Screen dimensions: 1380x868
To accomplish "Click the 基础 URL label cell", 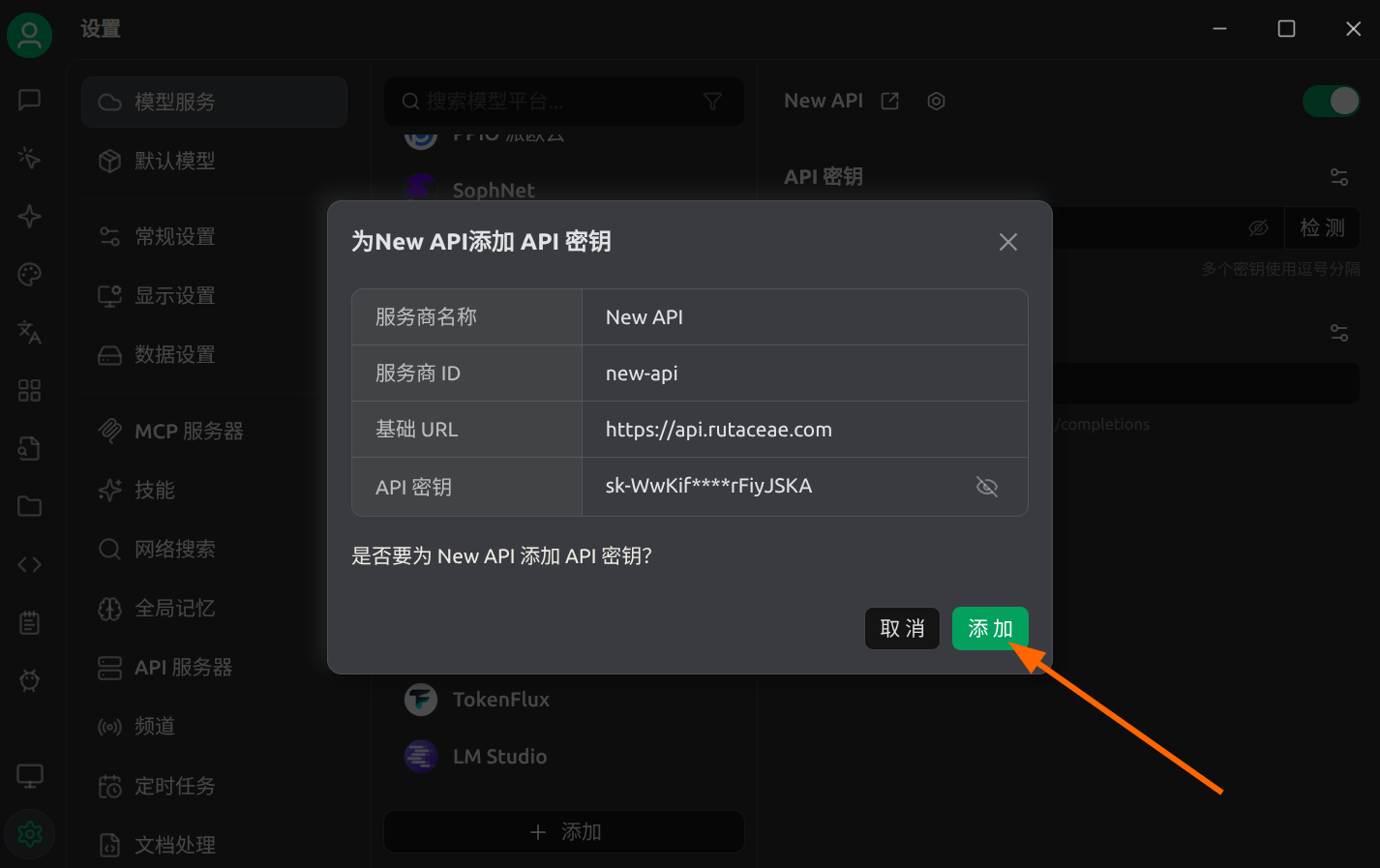I will (467, 430).
